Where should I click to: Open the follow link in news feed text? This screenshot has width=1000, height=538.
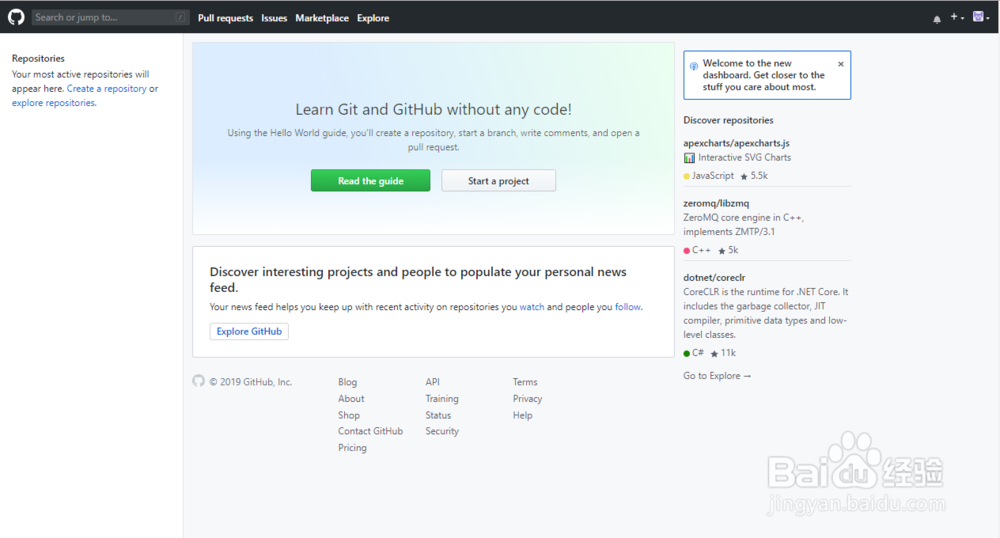628,307
